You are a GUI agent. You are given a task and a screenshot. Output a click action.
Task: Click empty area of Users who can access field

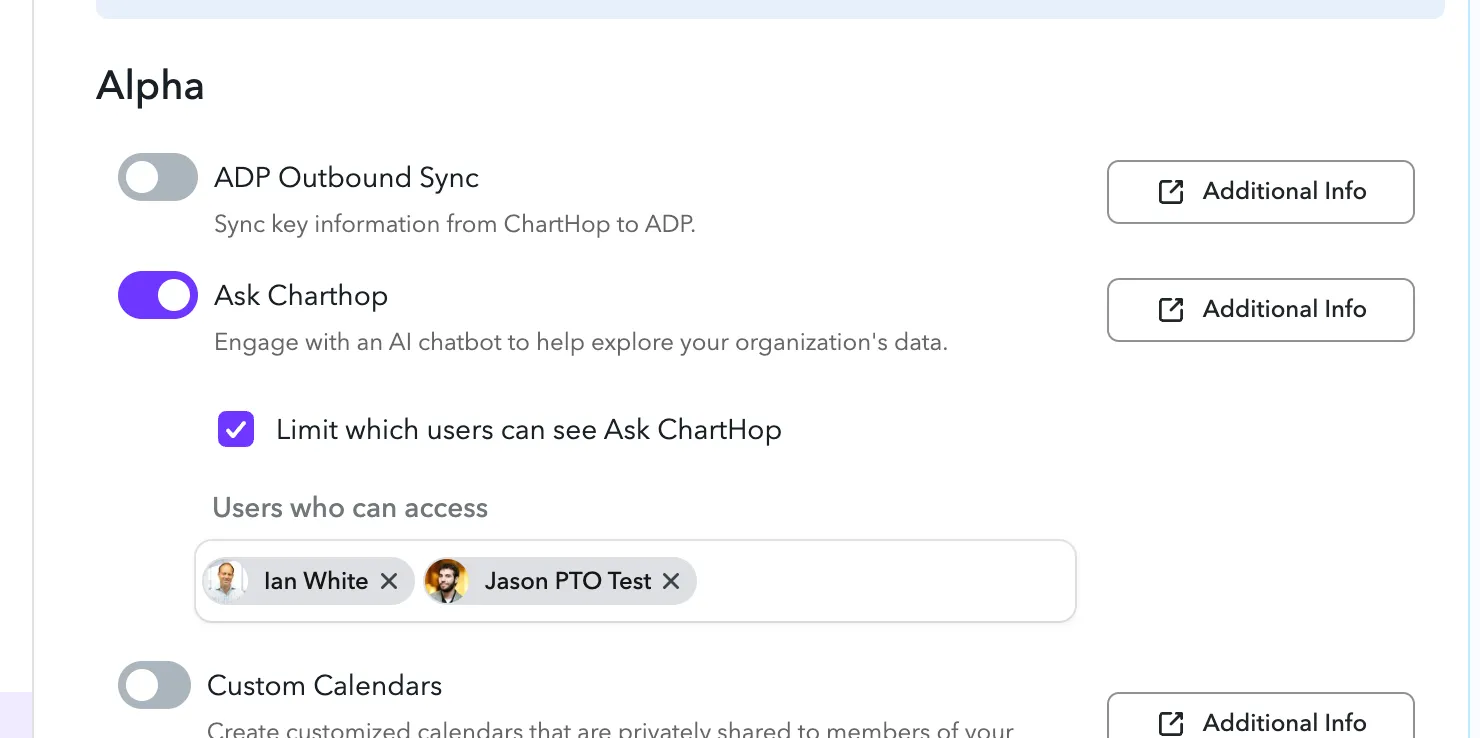click(x=885, y=581)
